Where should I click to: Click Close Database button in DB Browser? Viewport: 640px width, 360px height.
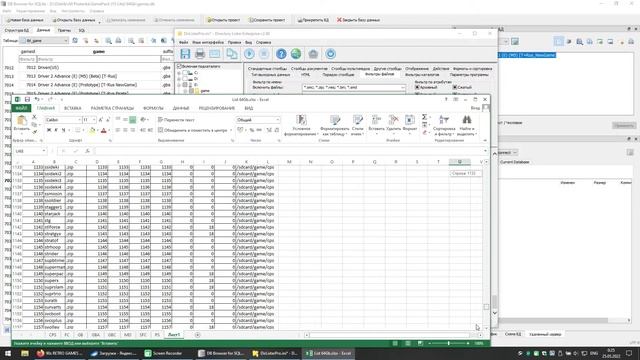point(358,20)
